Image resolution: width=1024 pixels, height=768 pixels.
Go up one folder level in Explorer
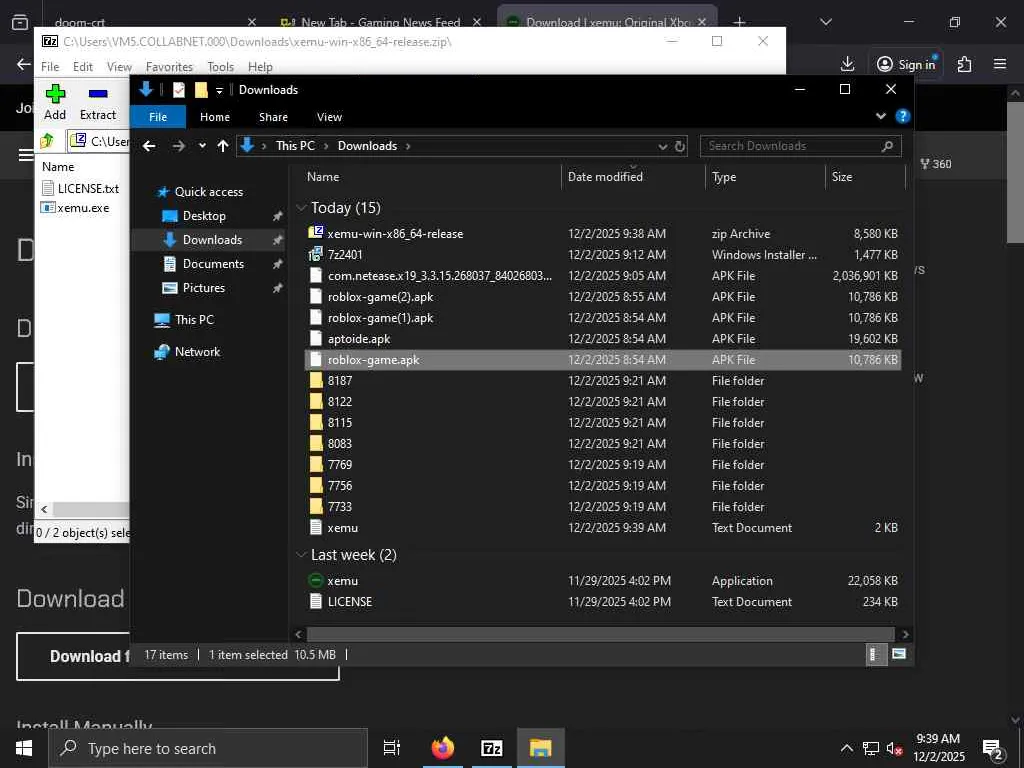(x=223, y=146)
